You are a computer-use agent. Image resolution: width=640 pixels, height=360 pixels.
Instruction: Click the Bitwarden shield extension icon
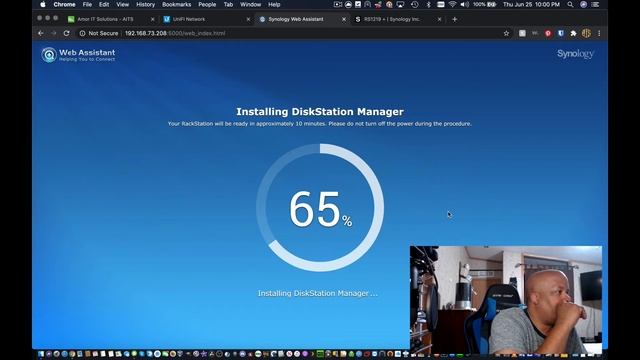coord(561,33)
